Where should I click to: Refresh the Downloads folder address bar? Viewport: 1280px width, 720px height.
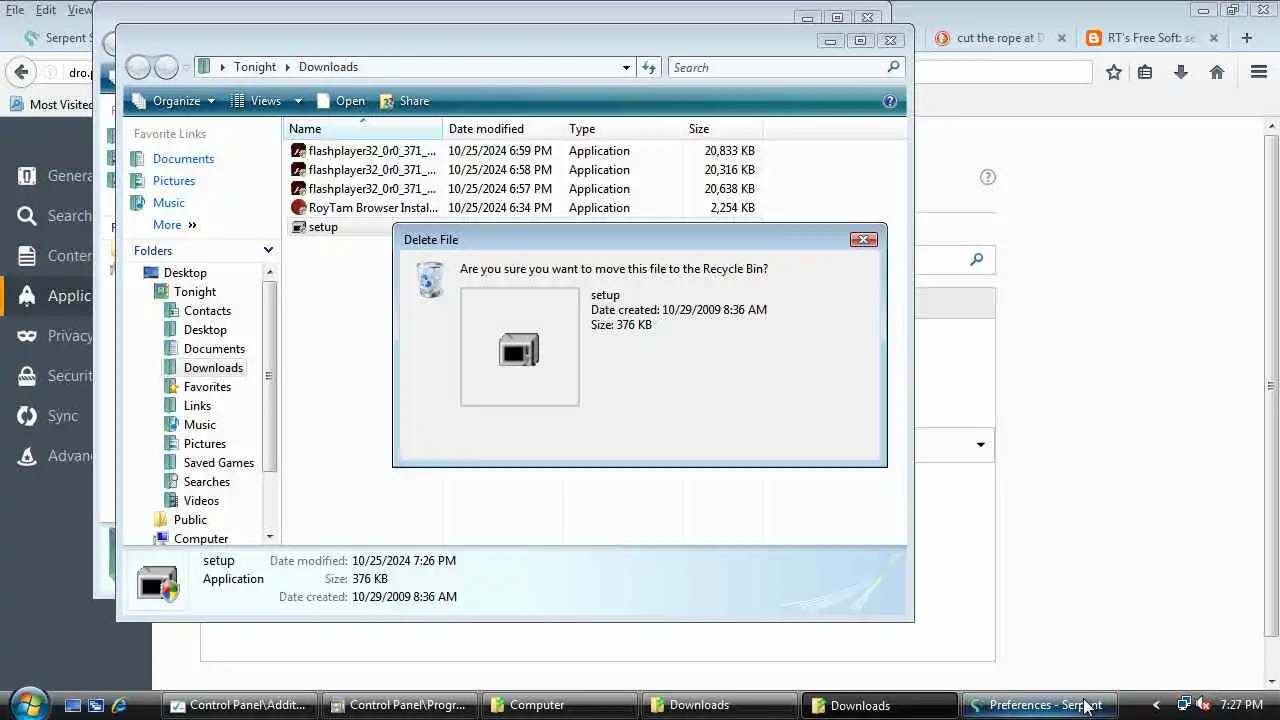[649, 67]
